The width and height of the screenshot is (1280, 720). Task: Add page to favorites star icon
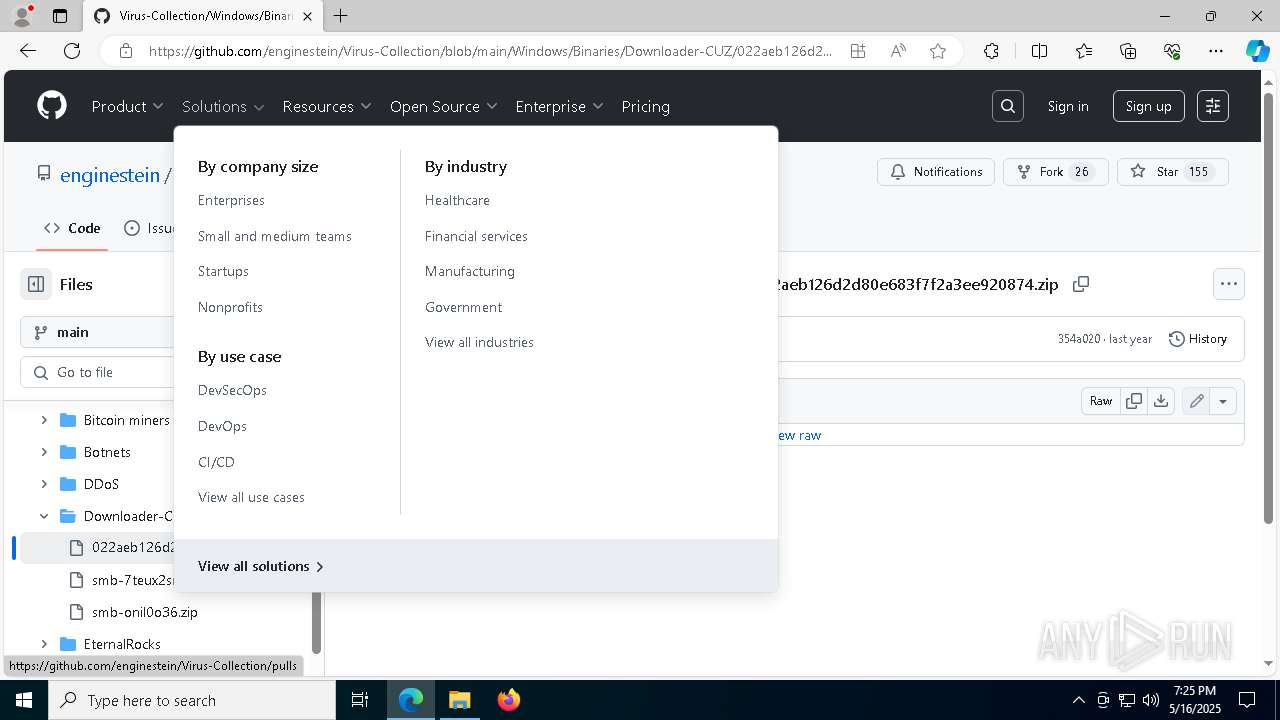click(938, 51)
